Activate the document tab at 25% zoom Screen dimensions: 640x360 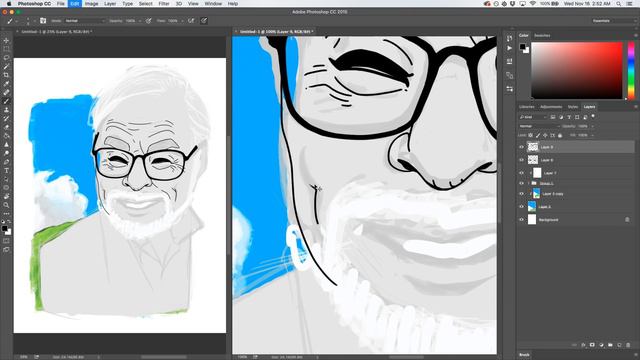click(x=56, y=31)
